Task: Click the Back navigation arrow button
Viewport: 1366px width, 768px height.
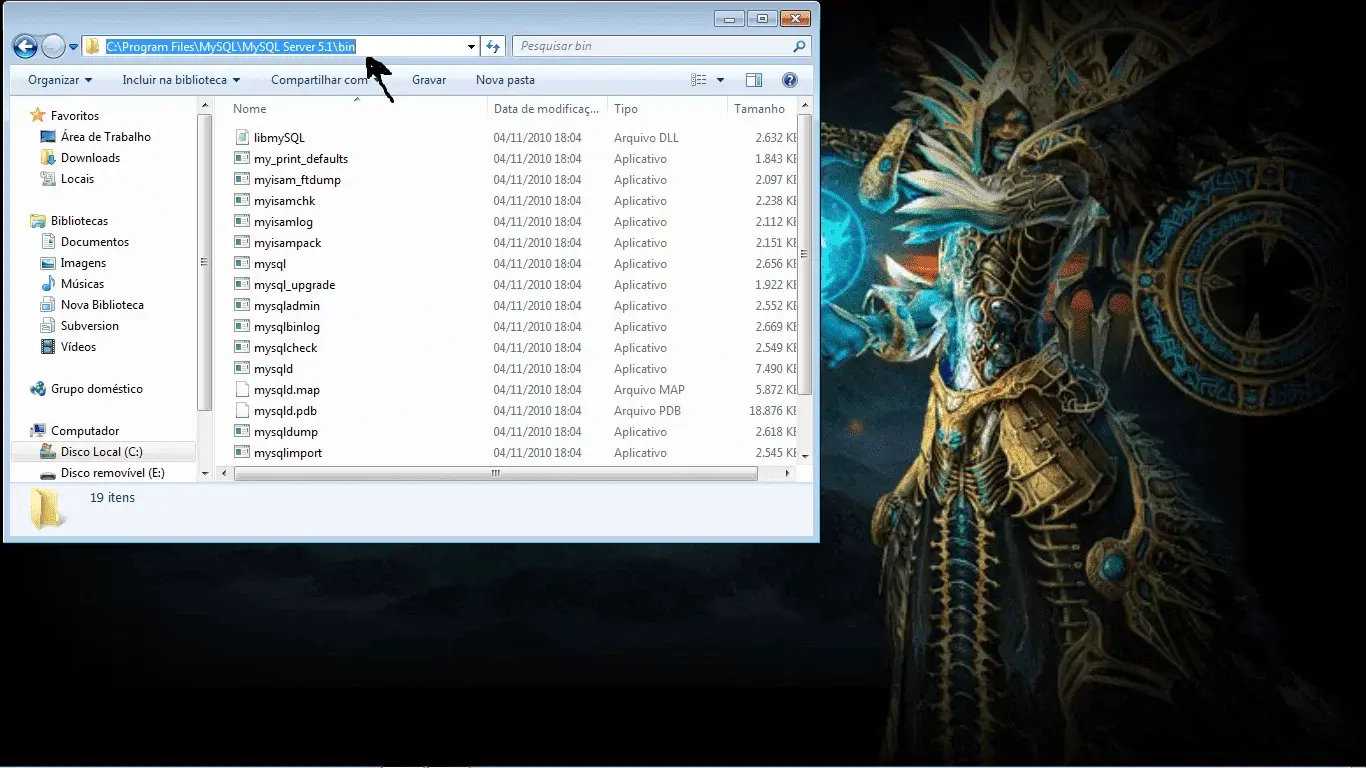Action: point(25,46)
